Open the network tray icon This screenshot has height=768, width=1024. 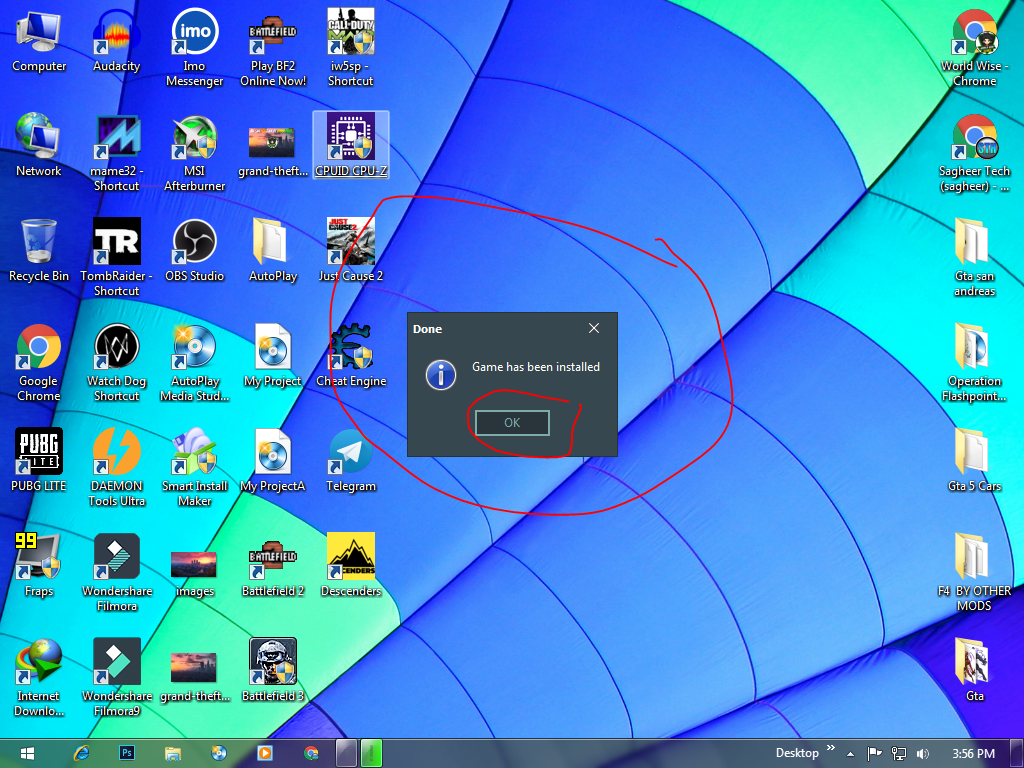899,754
